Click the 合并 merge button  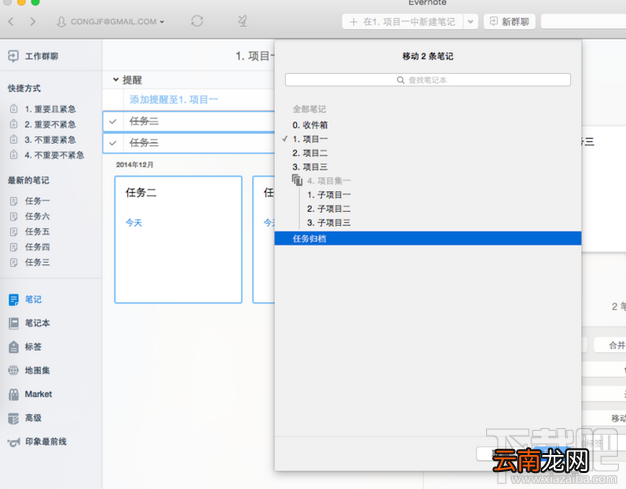pyautogui.click(x=610, y=345)
